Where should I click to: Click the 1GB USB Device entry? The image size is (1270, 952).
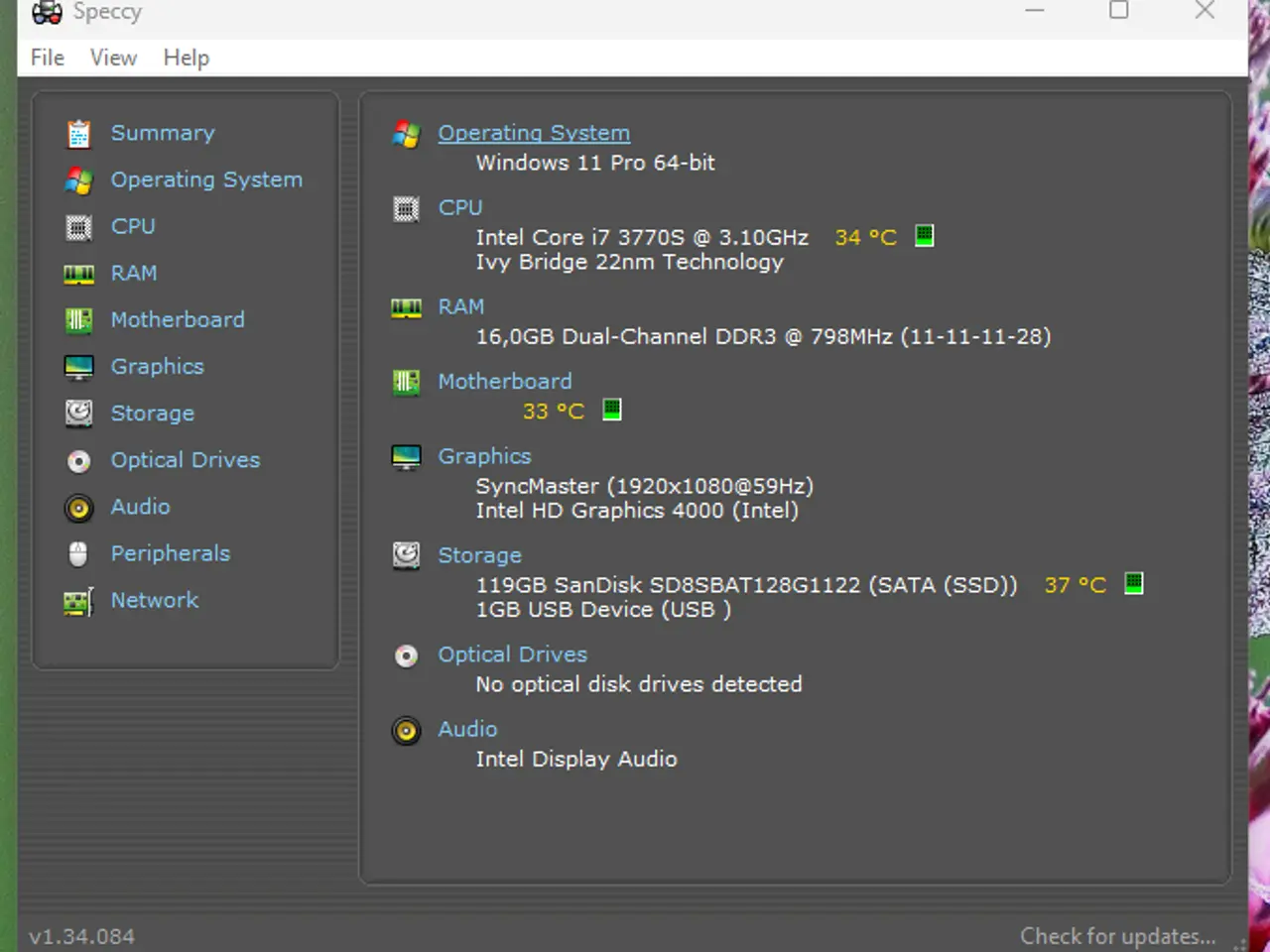(603, 610)
